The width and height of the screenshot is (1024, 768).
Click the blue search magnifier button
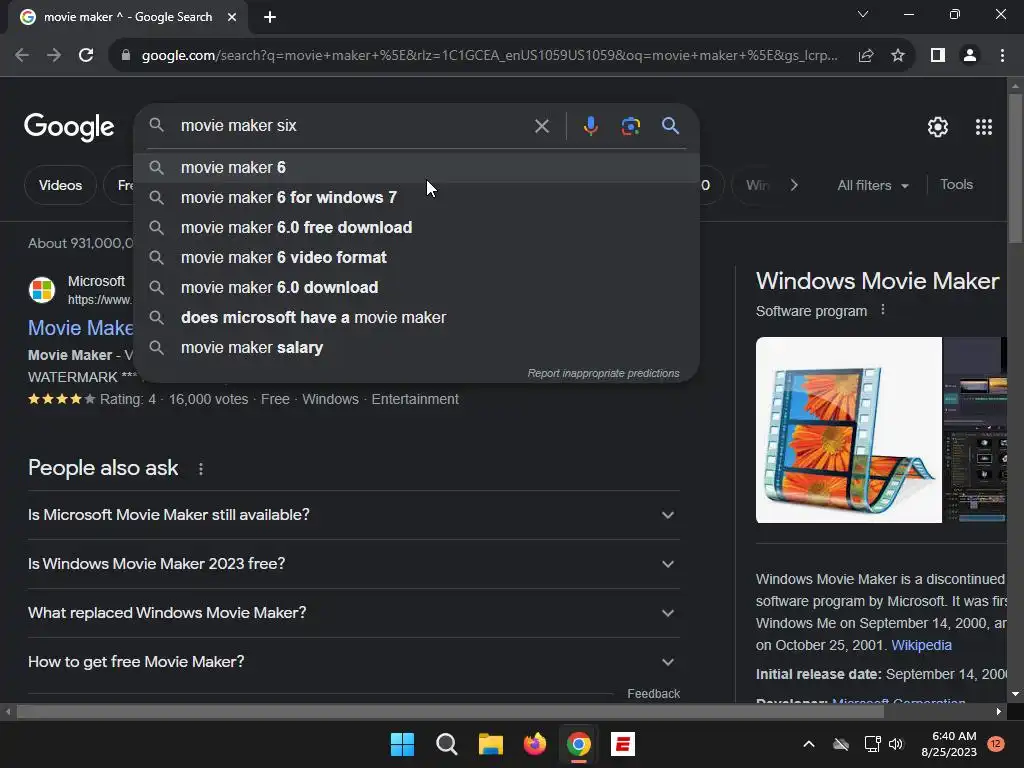670,126
